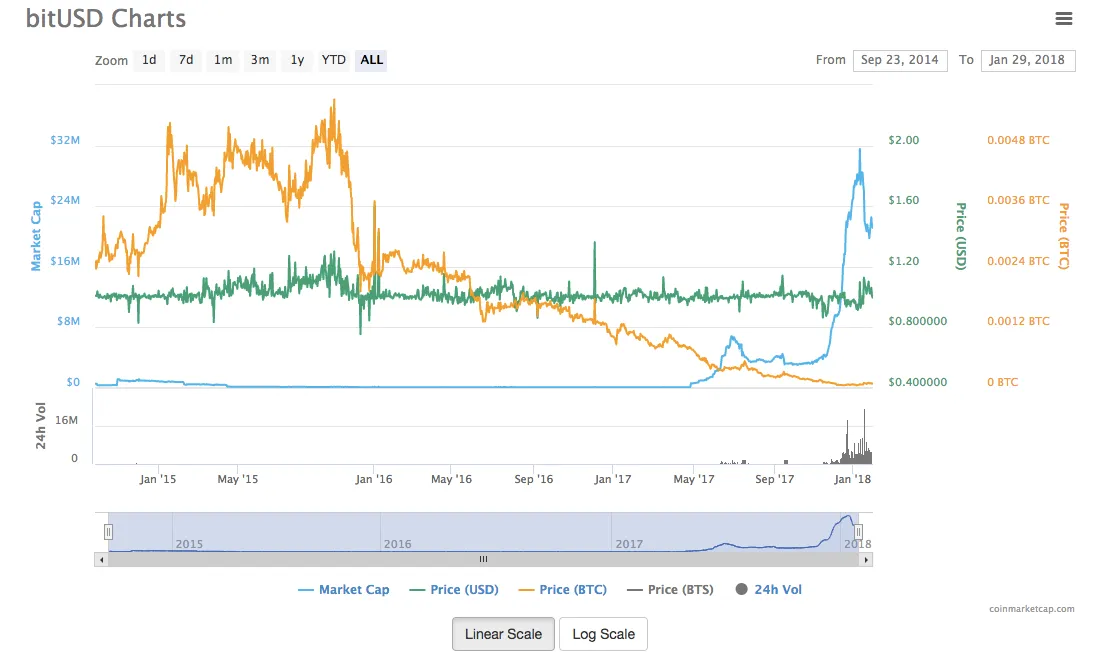Switch chart to Log Scale
The height and width of the screenshot is (652, 1102).
[603, 634]
